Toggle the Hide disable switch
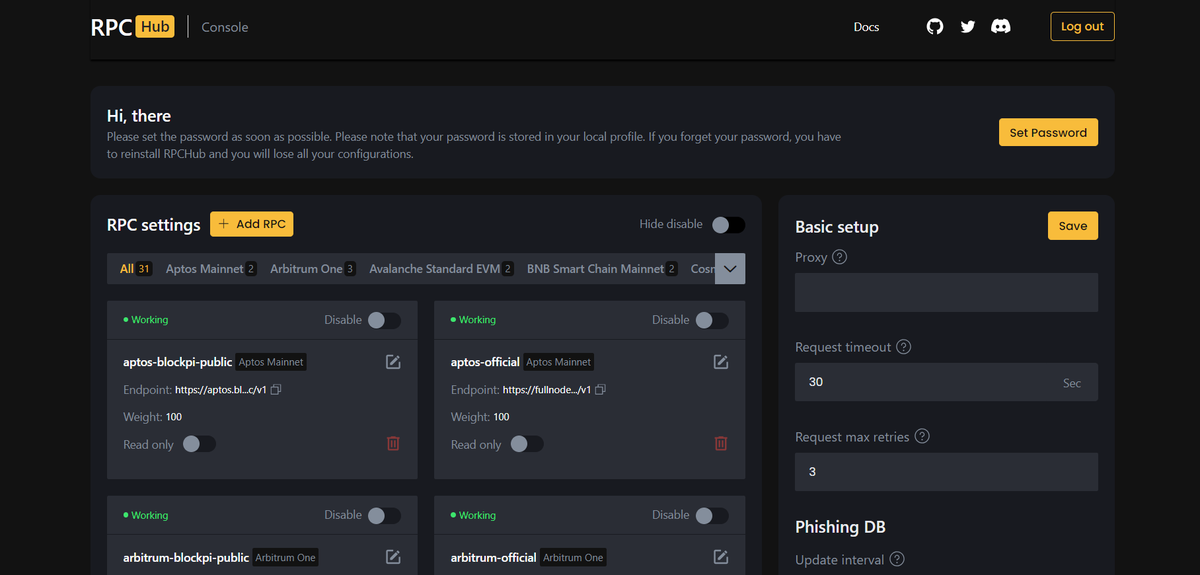This screenshot has width=1200, height=575. point(728,225)
